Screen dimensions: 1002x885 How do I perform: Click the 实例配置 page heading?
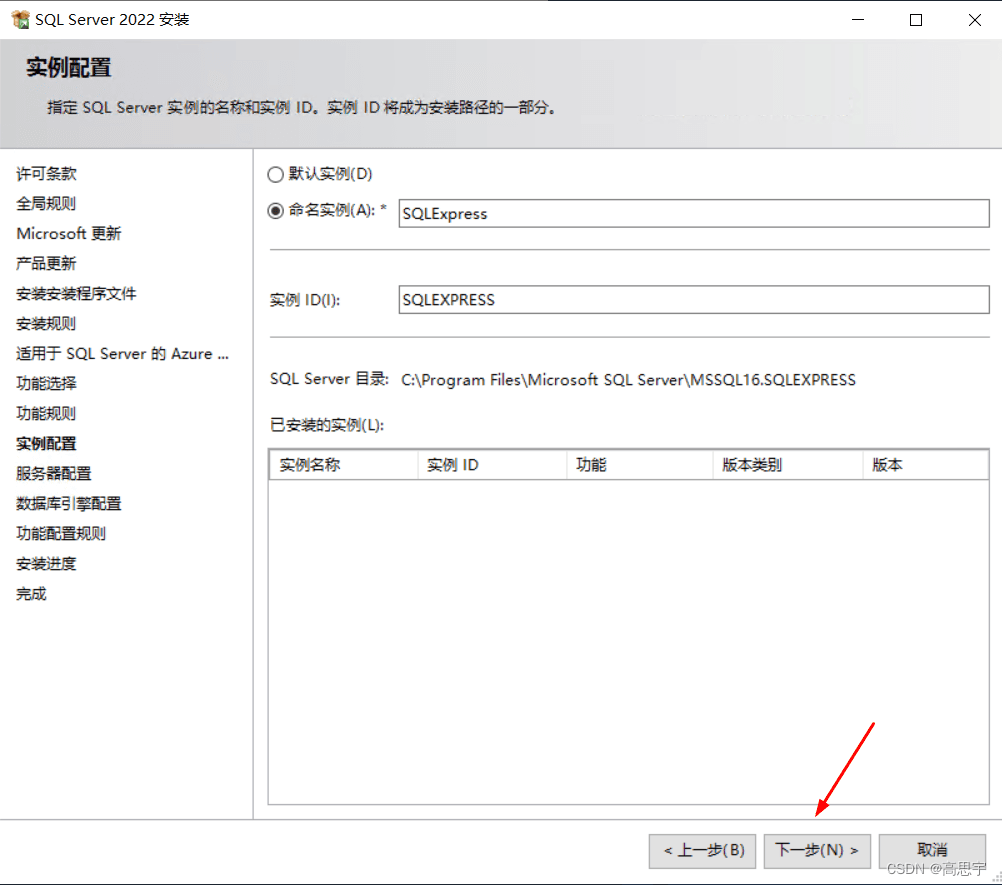click(x=68, y=68)
